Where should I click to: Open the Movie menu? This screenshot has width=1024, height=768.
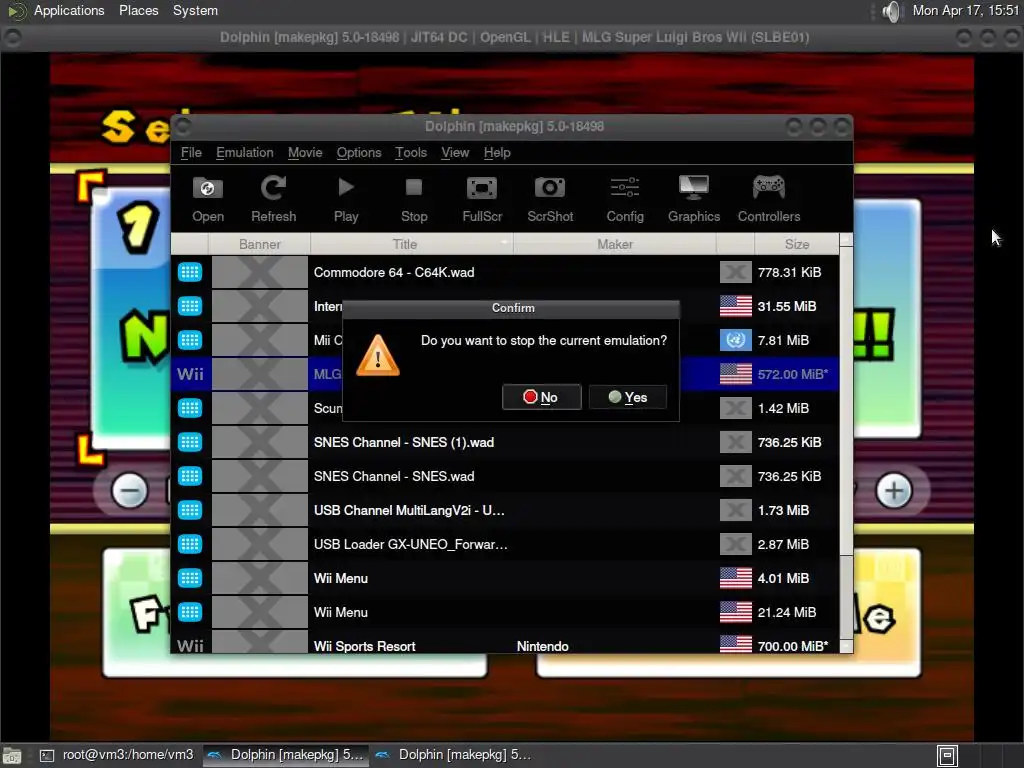[305, 152]
